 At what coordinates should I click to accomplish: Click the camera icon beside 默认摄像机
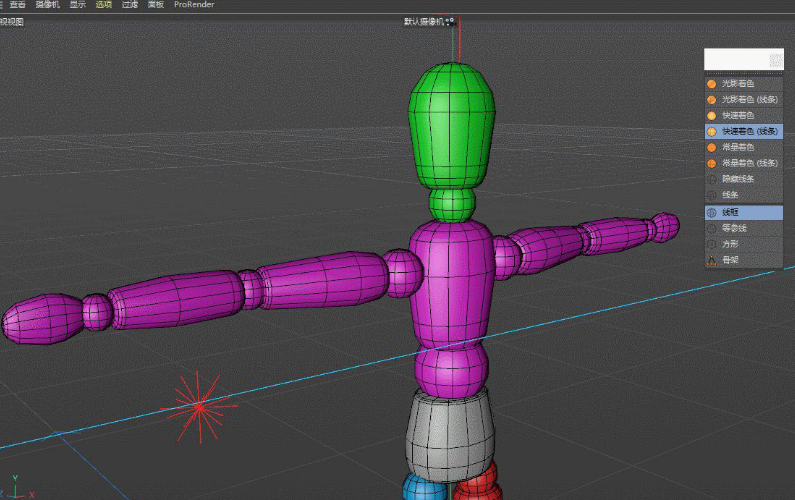point(450,21)
